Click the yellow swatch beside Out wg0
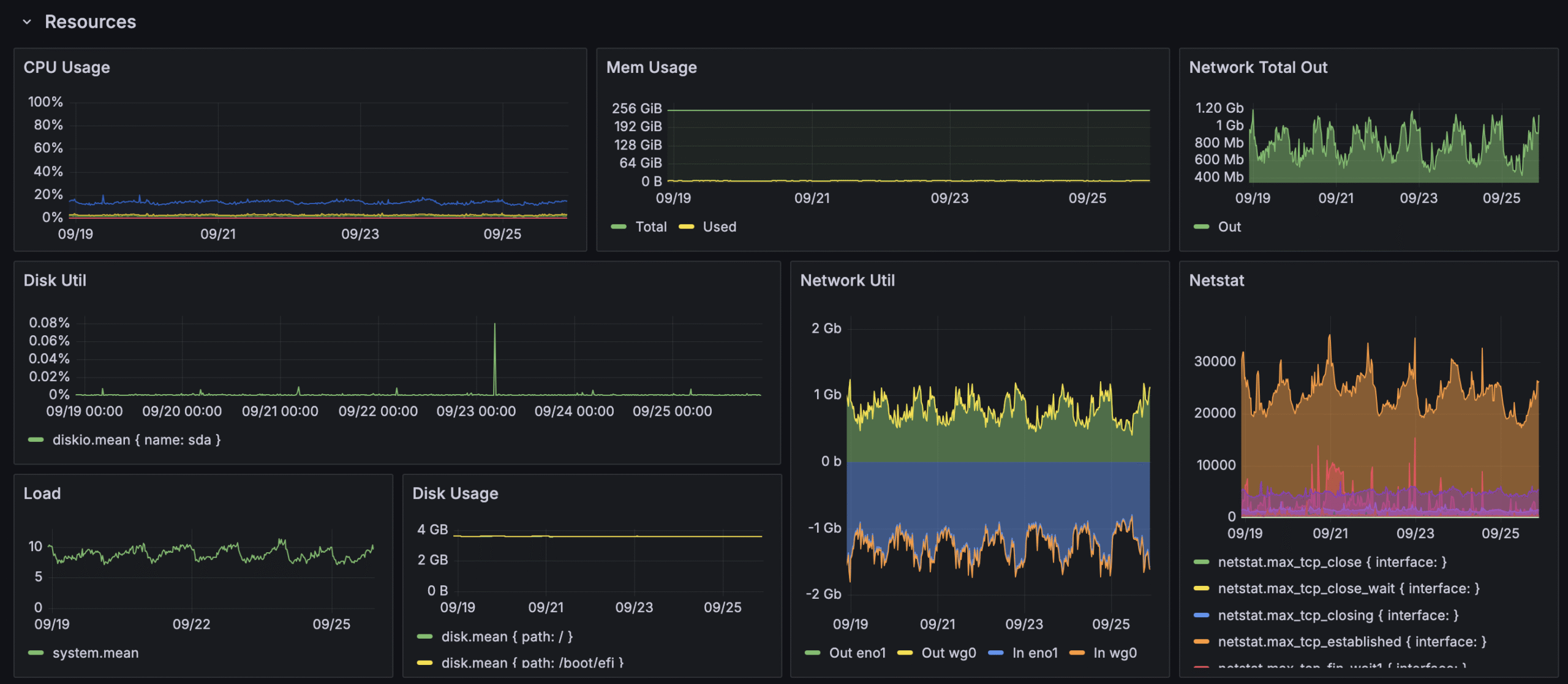Screen dimensions: 1568x684 [x=905, y=653]
